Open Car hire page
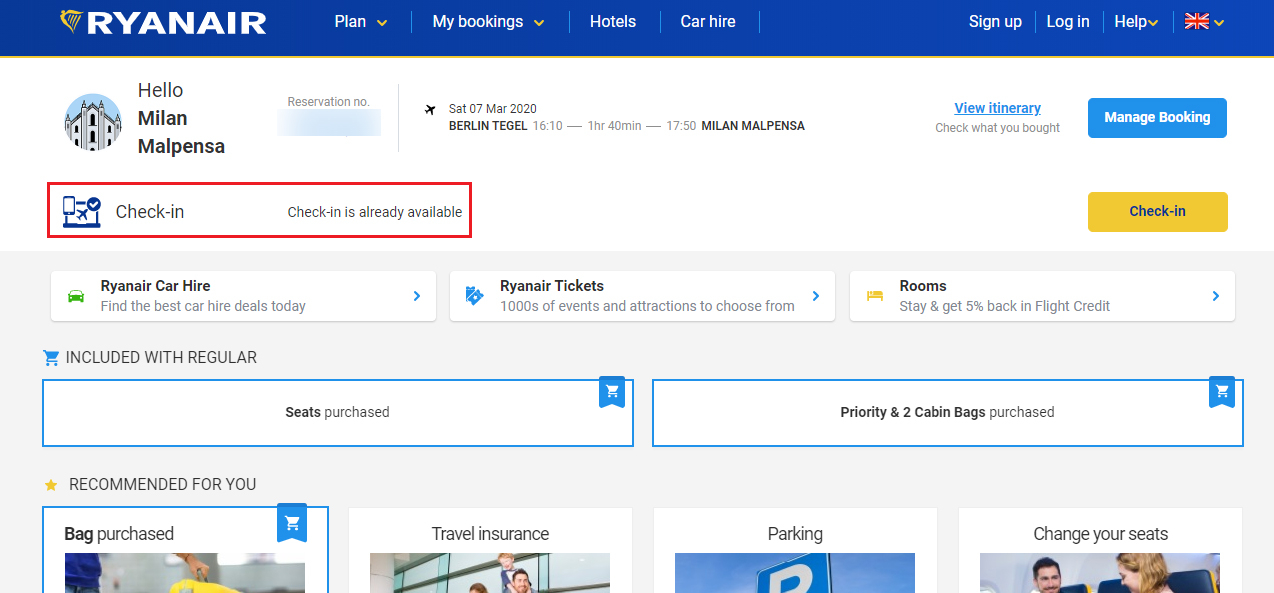This screenshot has width=1274, height=593. click(x=708, y=22)
